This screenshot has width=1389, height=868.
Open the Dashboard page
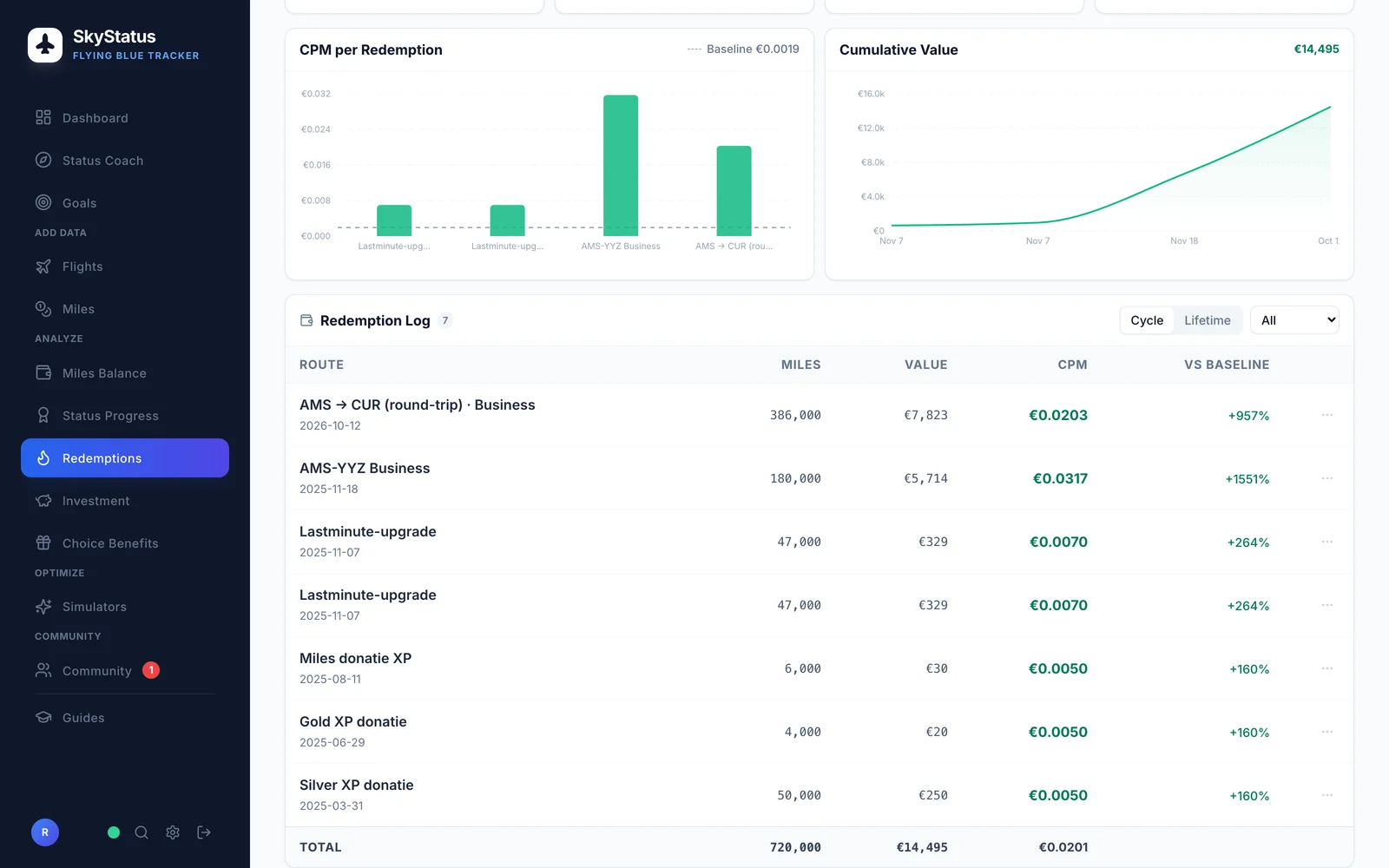point(125,118)
